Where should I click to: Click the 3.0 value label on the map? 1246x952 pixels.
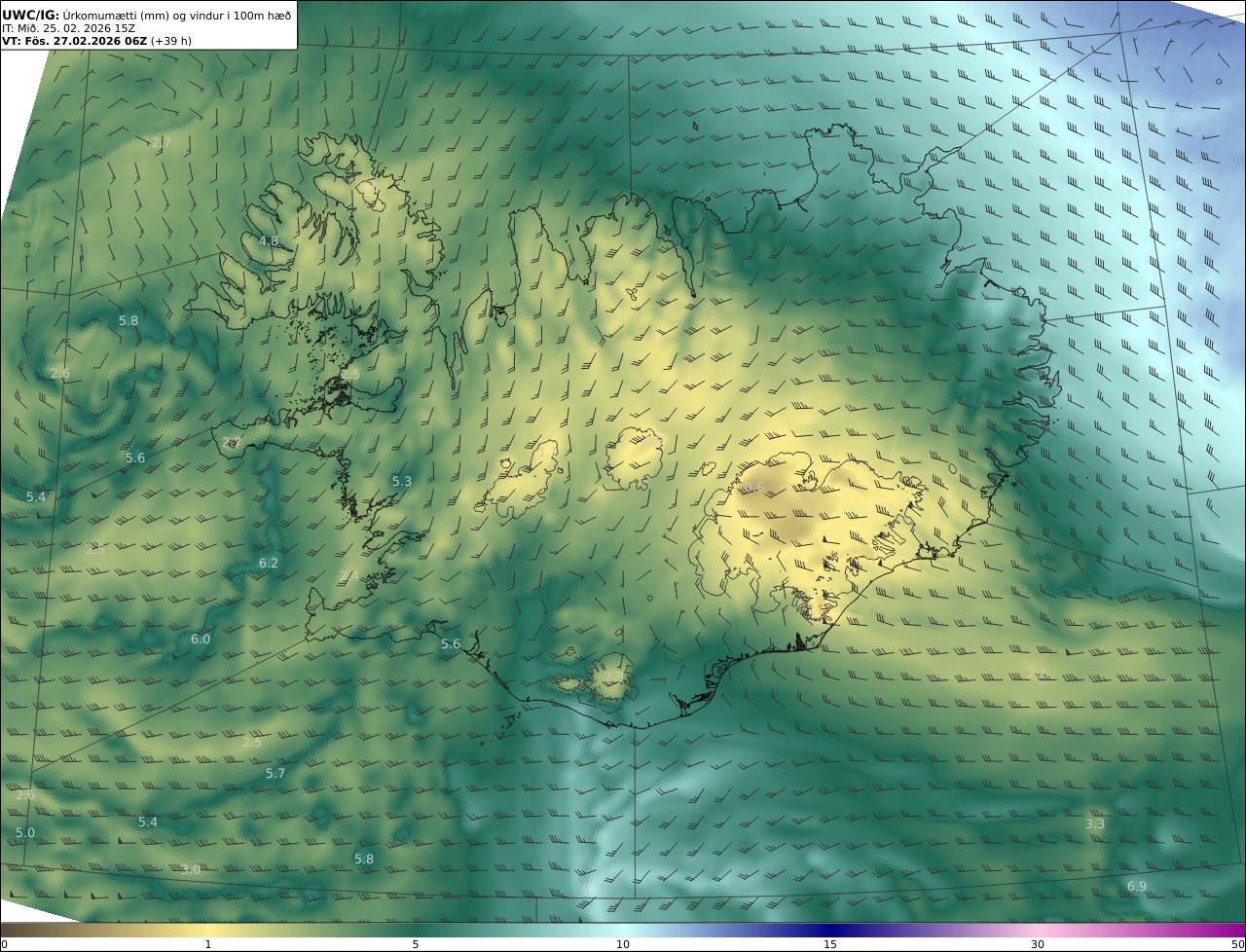click(191, 869)
